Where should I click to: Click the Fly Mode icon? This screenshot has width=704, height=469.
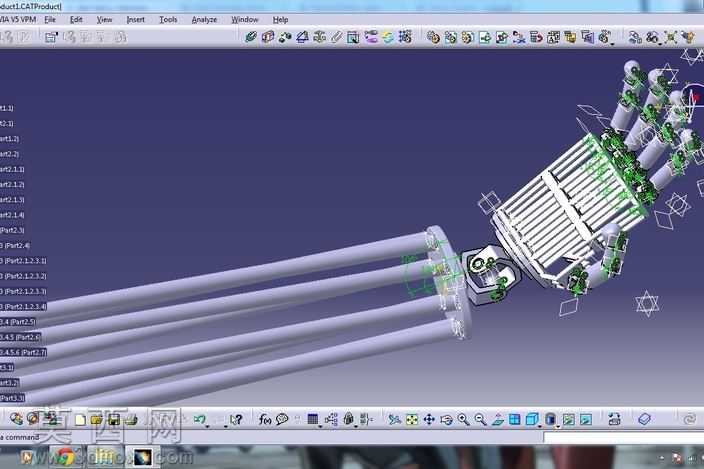coord(394,419)
